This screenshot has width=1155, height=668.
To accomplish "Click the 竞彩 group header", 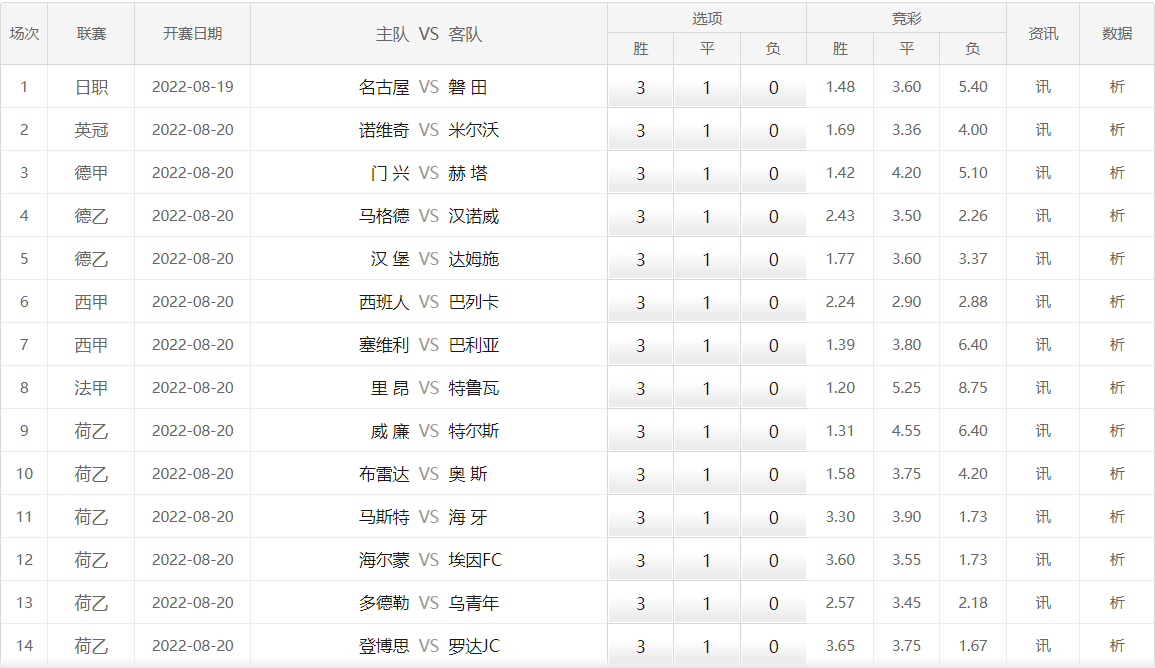I will click(906, 18).
